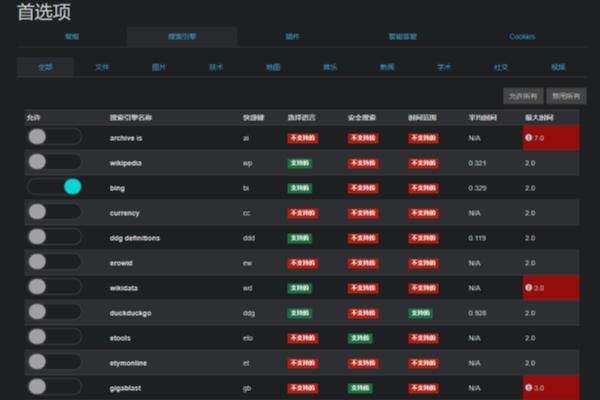Click the warning icon in archive is row
The height and width of the screenshot is (400, 600).
pos(529,137)
